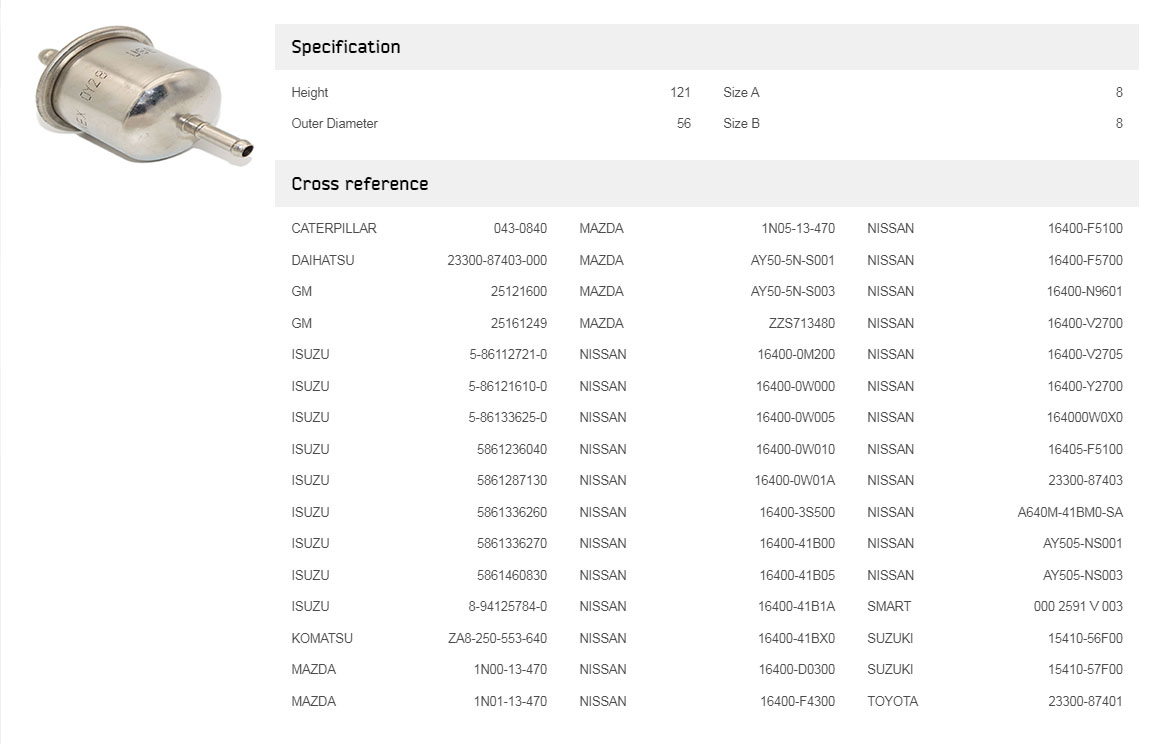Select GM part number 25121600
This screenshot has width=1173, height=744.
[518, 292]
